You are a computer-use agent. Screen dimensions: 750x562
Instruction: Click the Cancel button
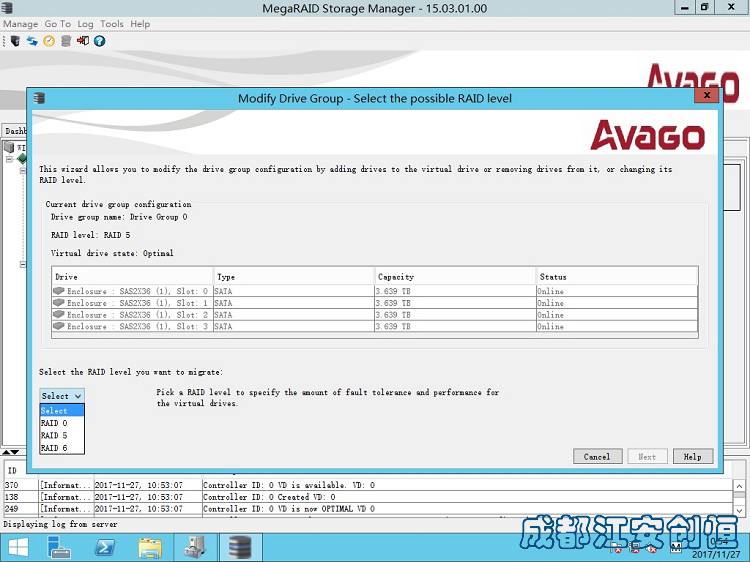[597, 456]
